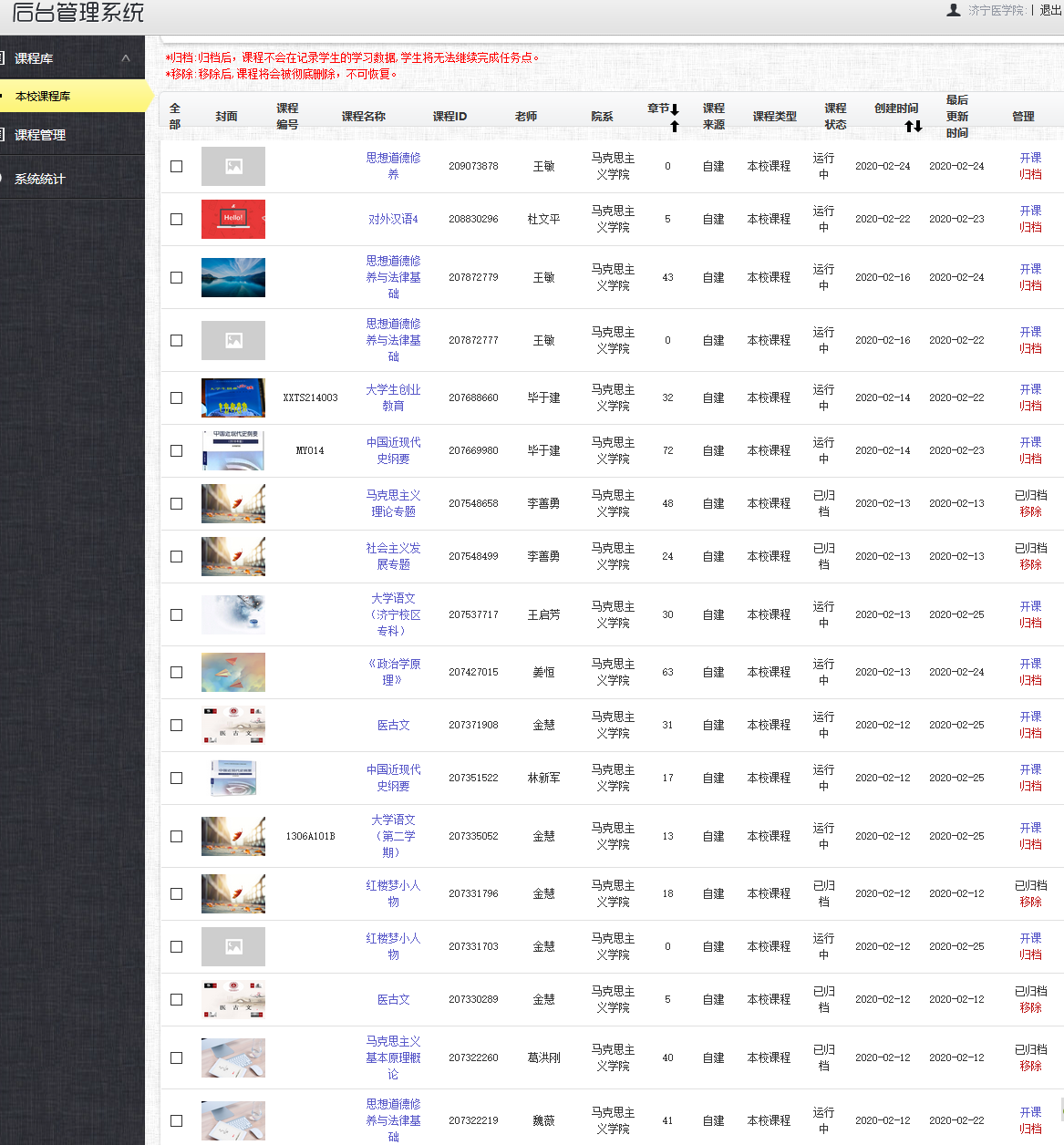Open 本校课程库 in the sidebar

tap(43, 96)
